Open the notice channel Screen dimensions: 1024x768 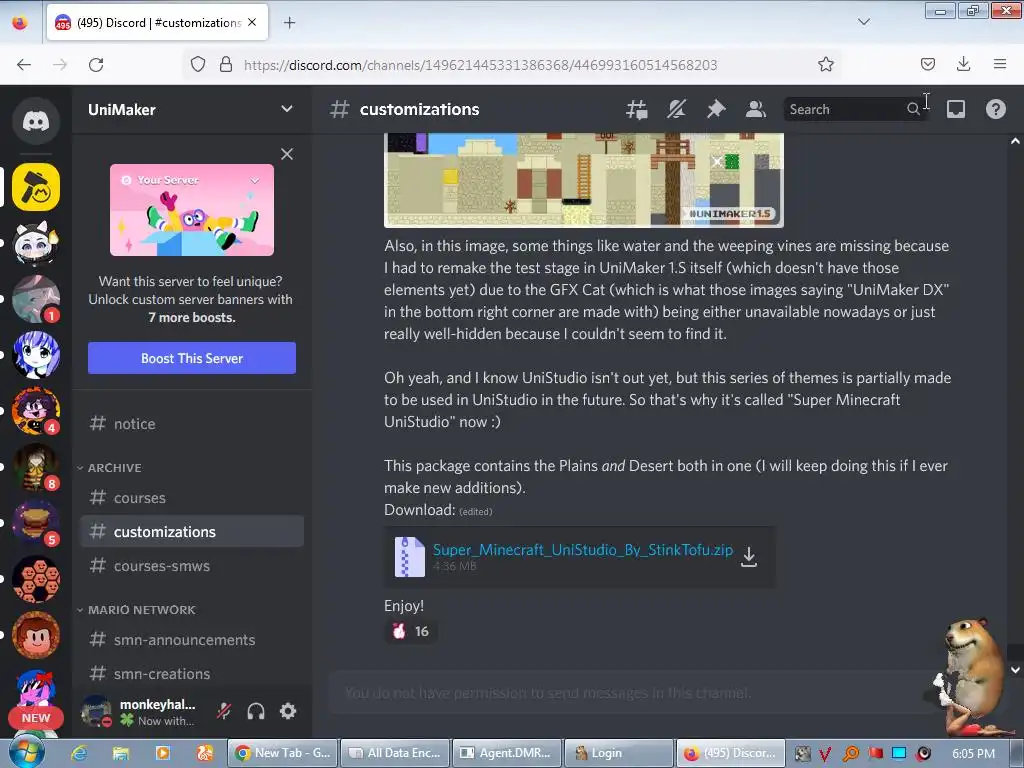(x=192, y=424)
